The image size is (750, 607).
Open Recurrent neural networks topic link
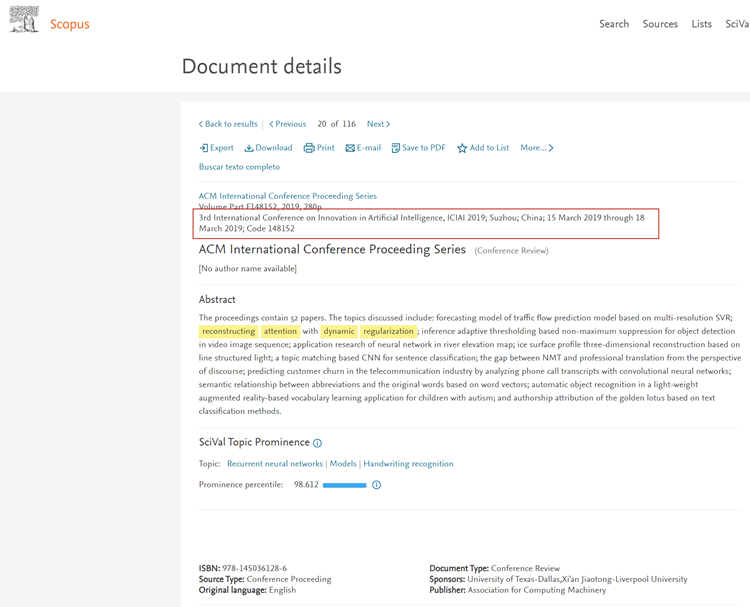click(275, 464)
